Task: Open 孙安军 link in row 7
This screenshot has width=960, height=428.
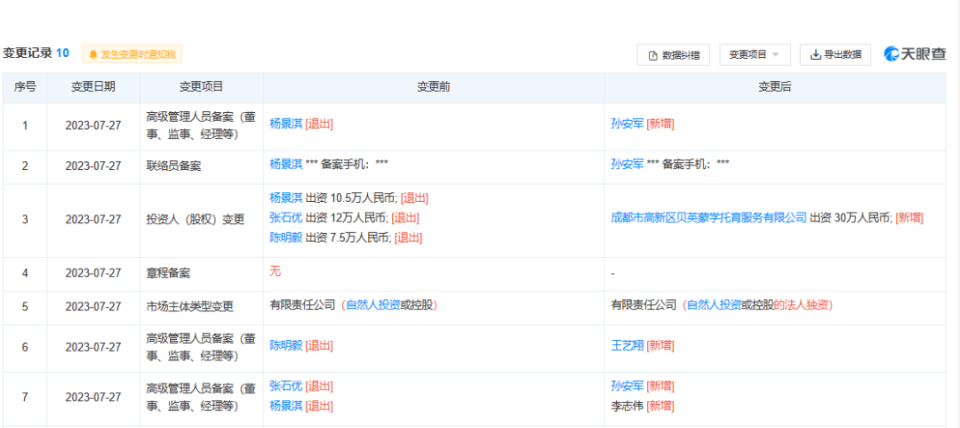Action: click(628, 386)
